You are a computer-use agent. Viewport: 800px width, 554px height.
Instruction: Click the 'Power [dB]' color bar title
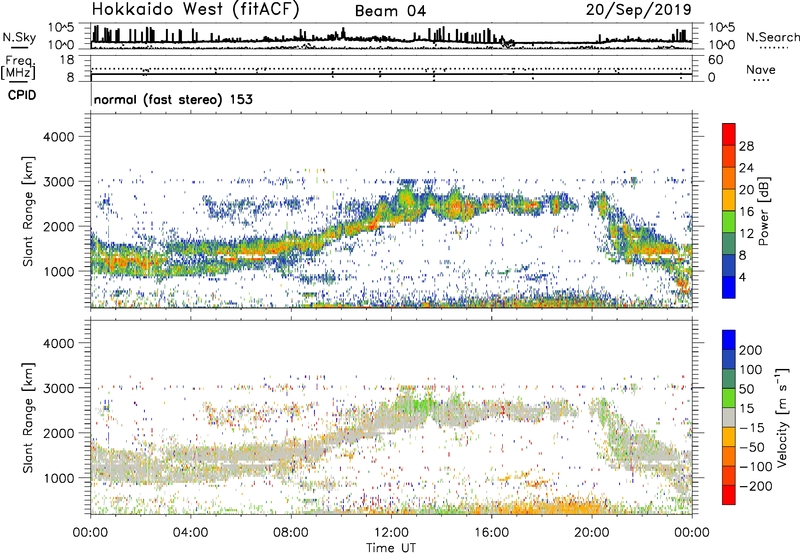coord(764,211)
